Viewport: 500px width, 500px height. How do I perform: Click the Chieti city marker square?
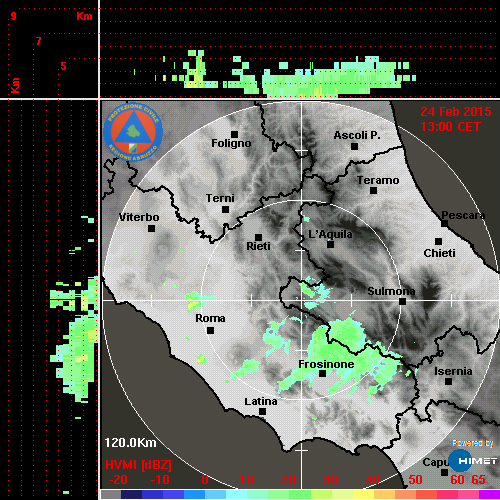[x=439, y=241]
